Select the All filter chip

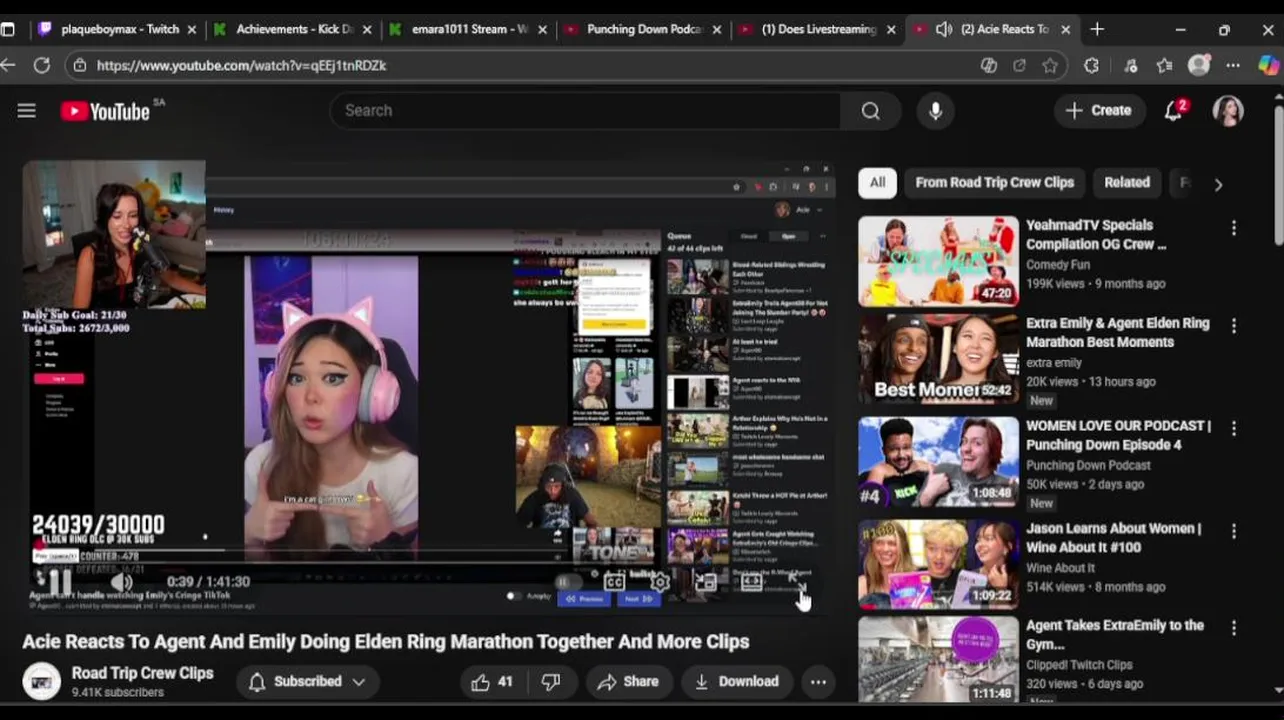coord(877,183)
